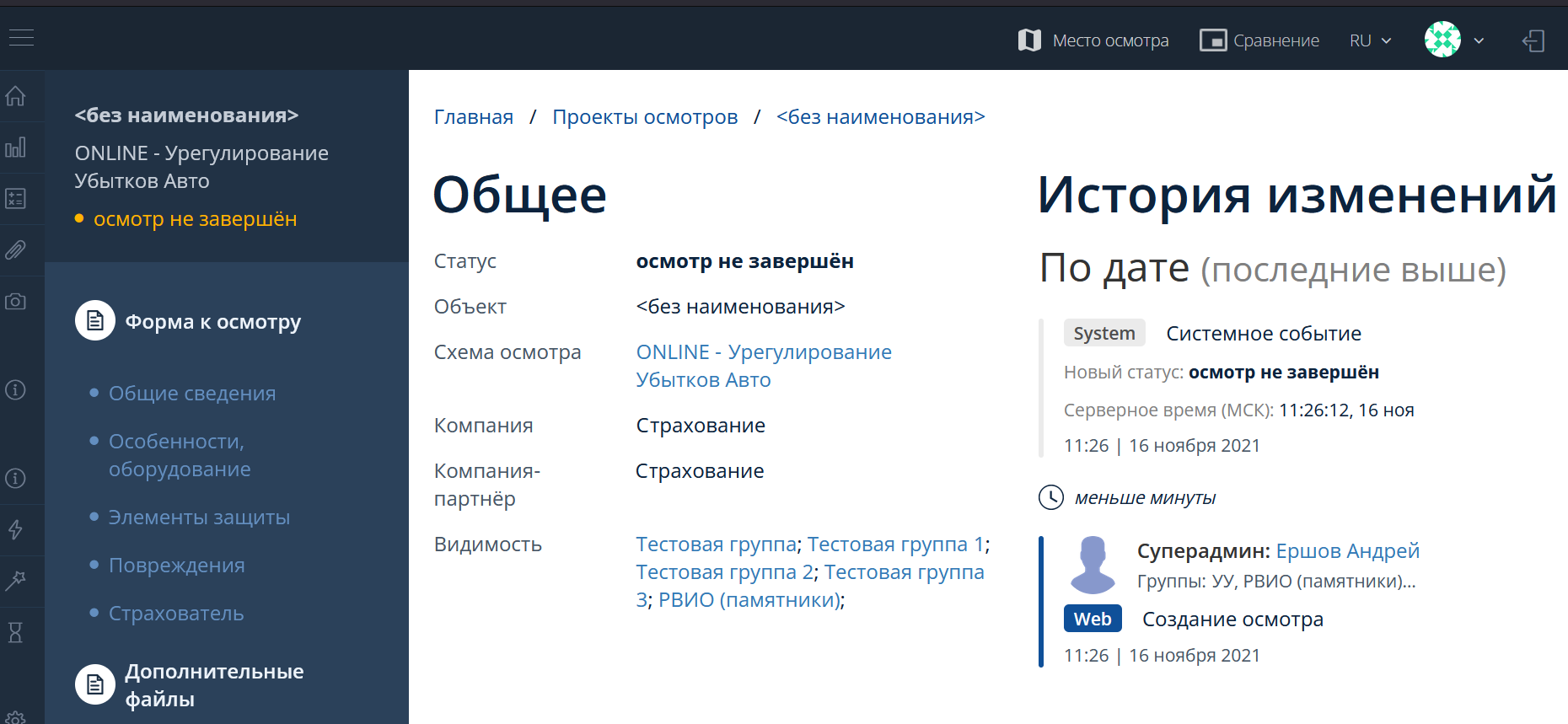Open Проекты осмотров breadcrumb link
The height and width of the screenshot is (724, 1568).
645,117
